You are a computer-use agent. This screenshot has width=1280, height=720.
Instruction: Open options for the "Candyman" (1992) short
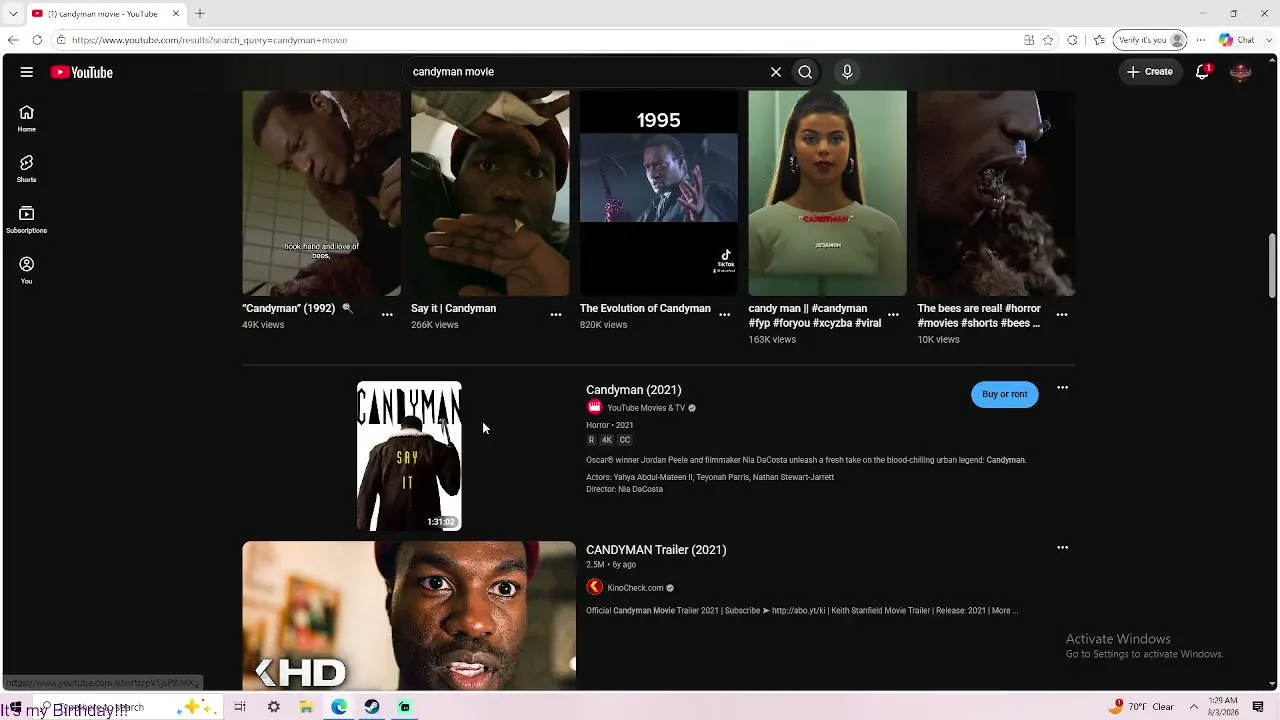(x=387, y=315)
